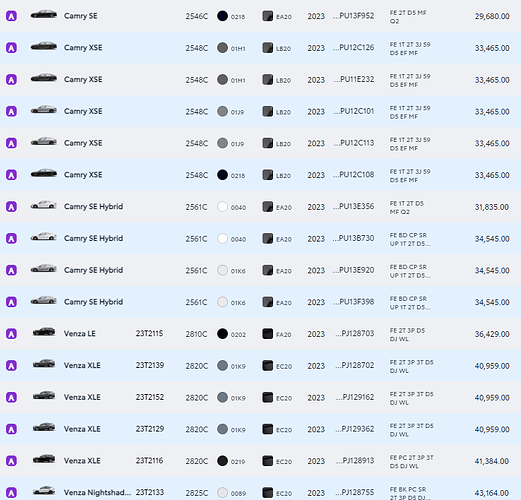This screenshot has width=521, height=500.
Task: Click the option codes for VIN PJ128913
Action: pos(412,462)
